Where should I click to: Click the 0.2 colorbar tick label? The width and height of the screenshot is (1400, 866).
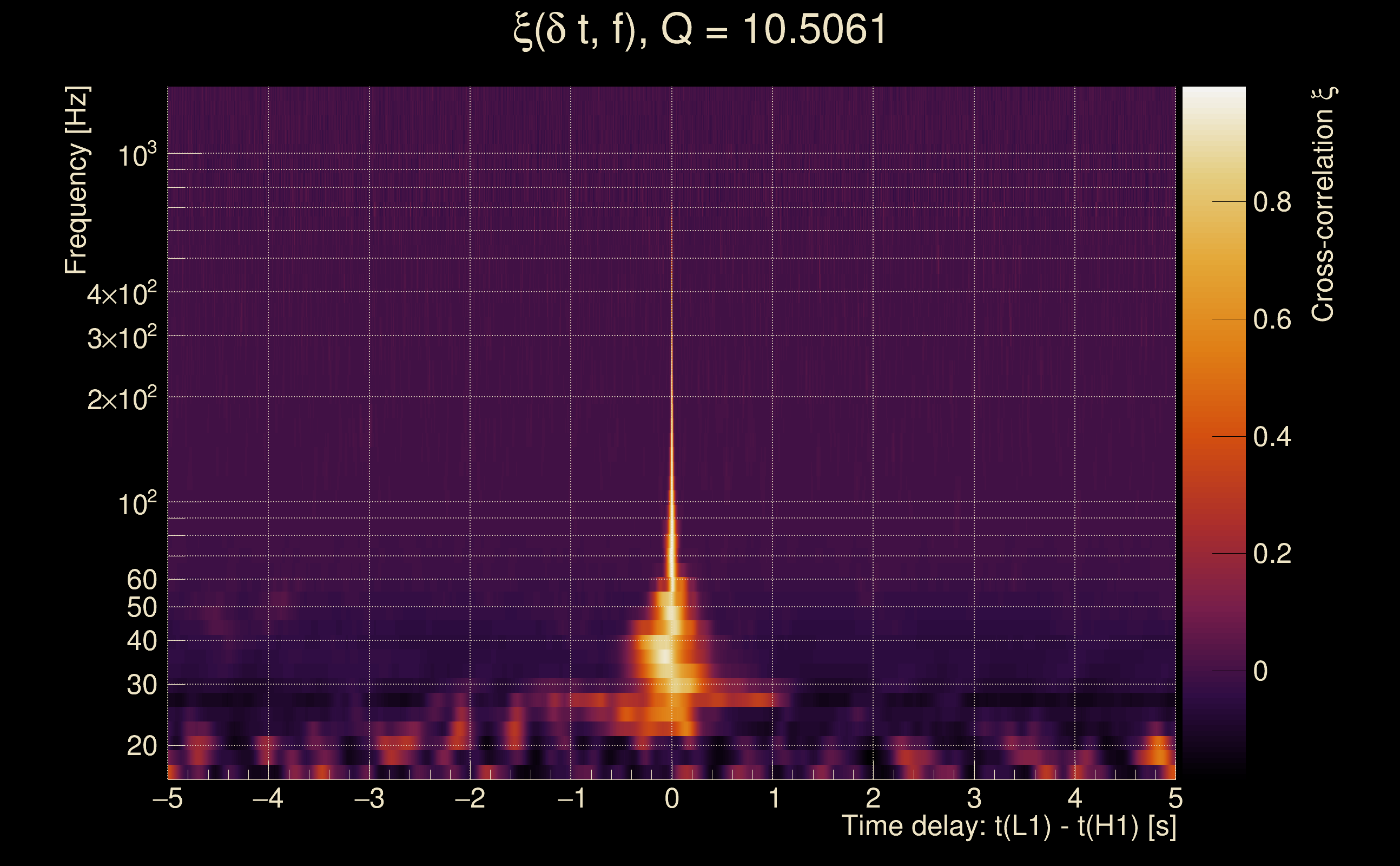[1272, 554]
